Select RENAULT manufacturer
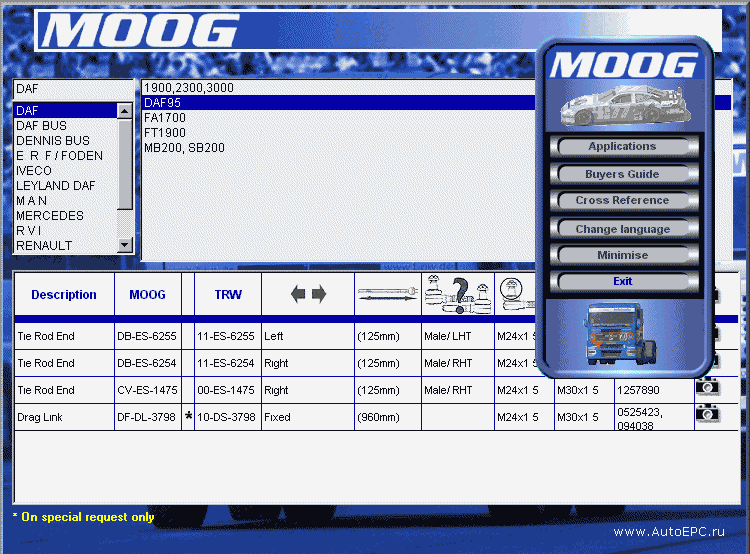Viewport: 750px width, 554px height. (66, 245)
